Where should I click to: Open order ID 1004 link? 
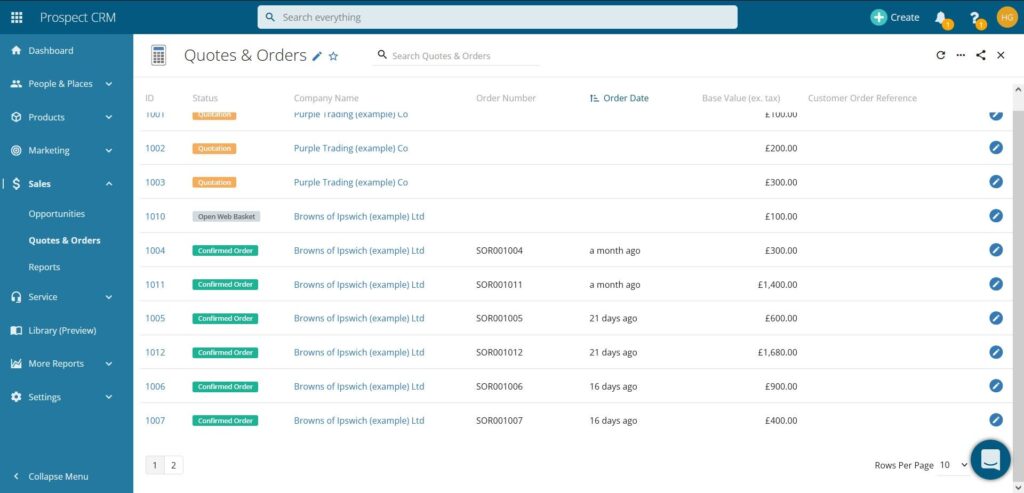point(155,251)
